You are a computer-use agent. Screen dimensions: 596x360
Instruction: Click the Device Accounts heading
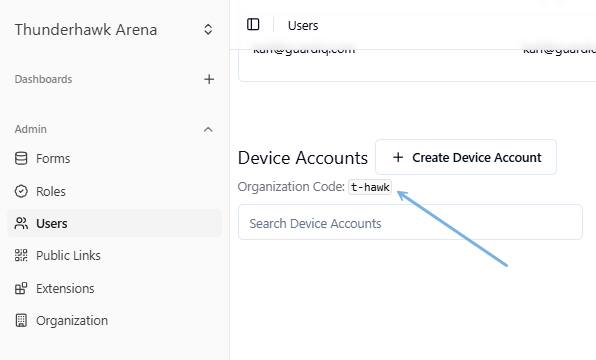tap(303, 158)
